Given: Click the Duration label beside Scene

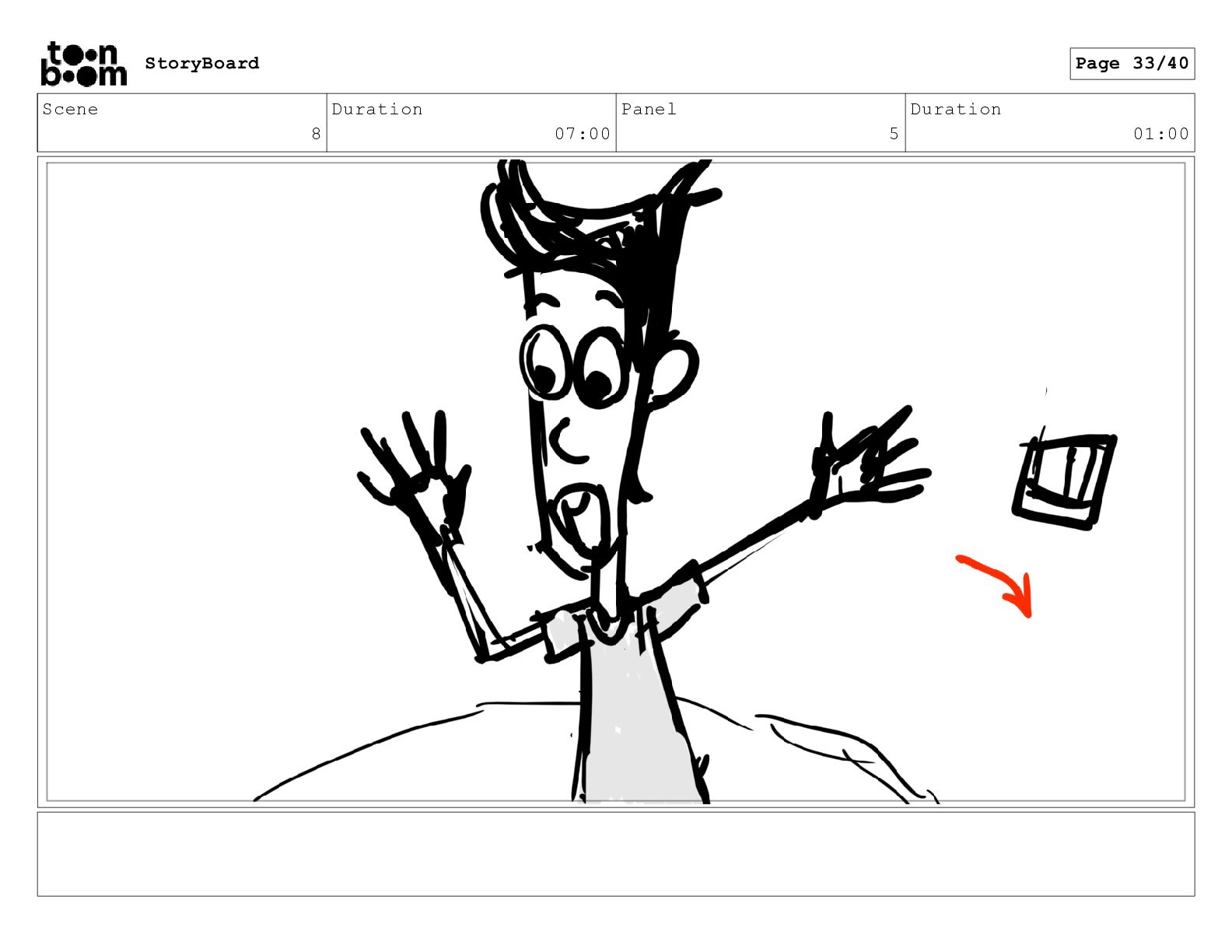Looking at the screenshot, I should coord(377,109).
